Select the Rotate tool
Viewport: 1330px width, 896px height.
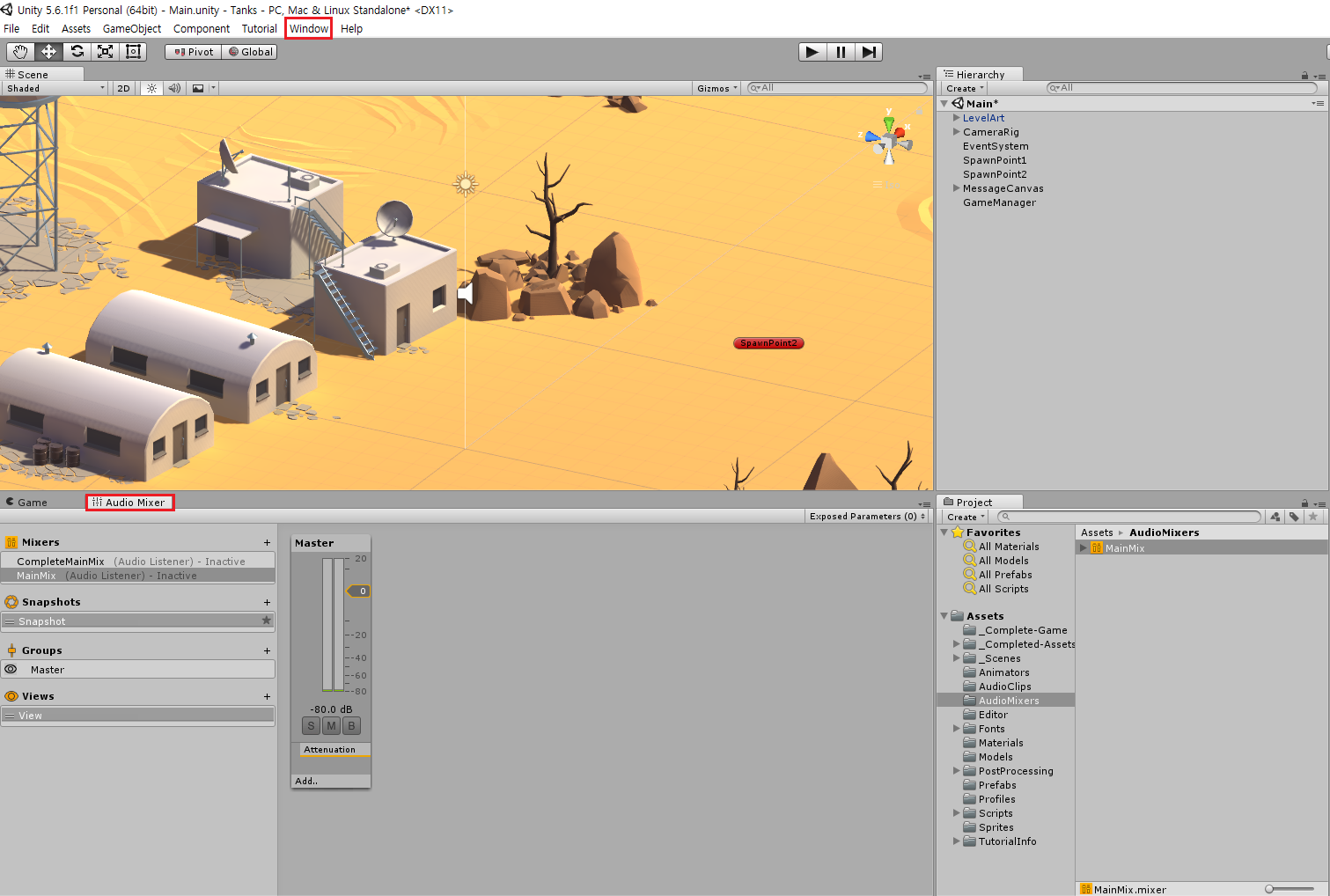77,51
